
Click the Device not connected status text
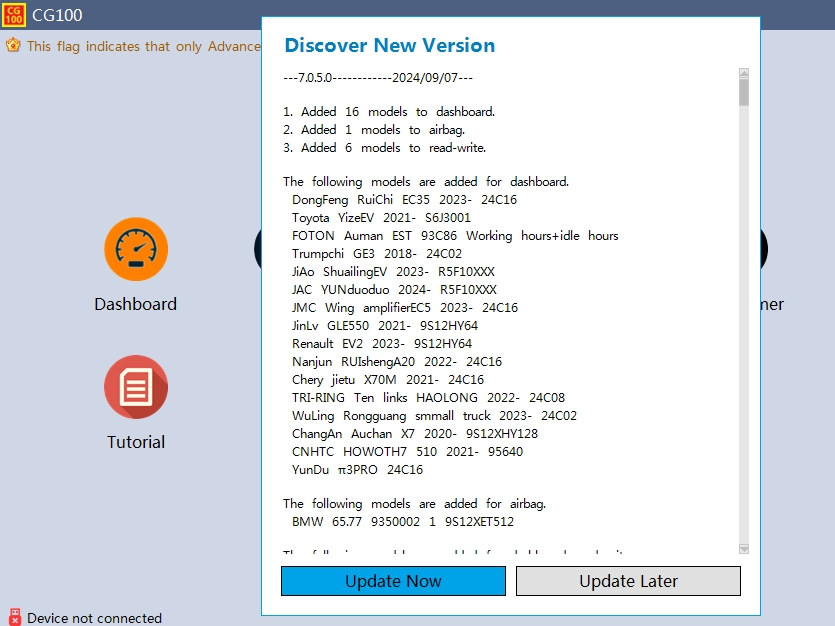pos(94,618)
